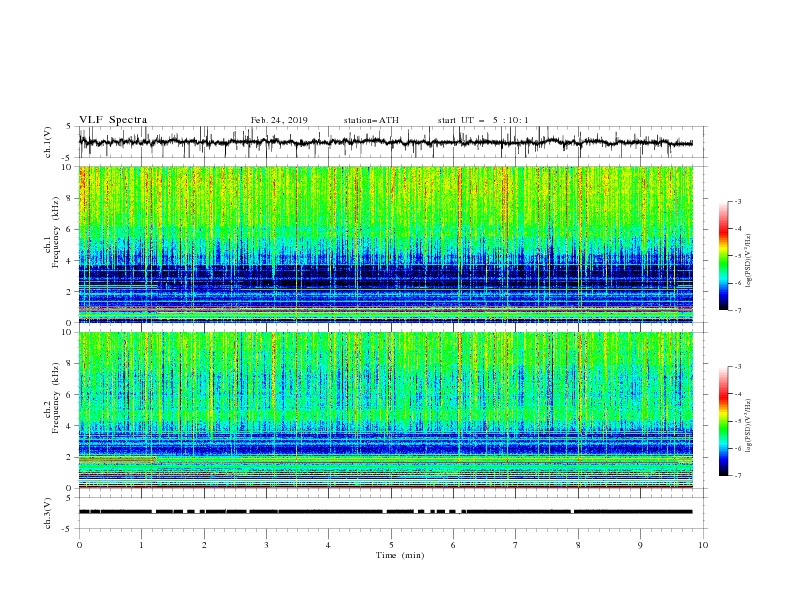Select the ch.2 colorbar "log(PSD)(V²/Hz)" label
This screenshot has width=792, height=612.
pos(749,425)
